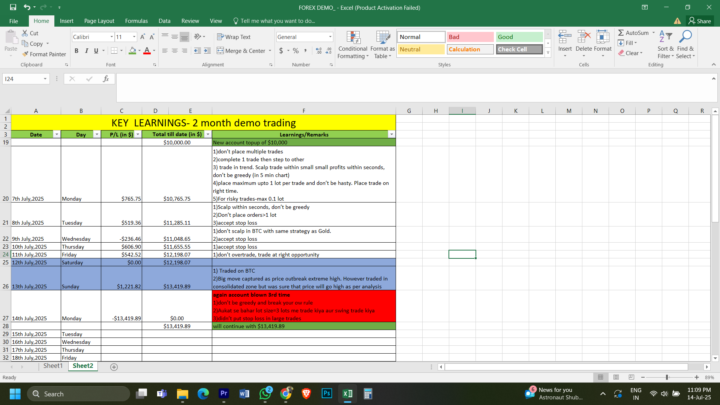Open Sort & Filter options

click(665, 45)
